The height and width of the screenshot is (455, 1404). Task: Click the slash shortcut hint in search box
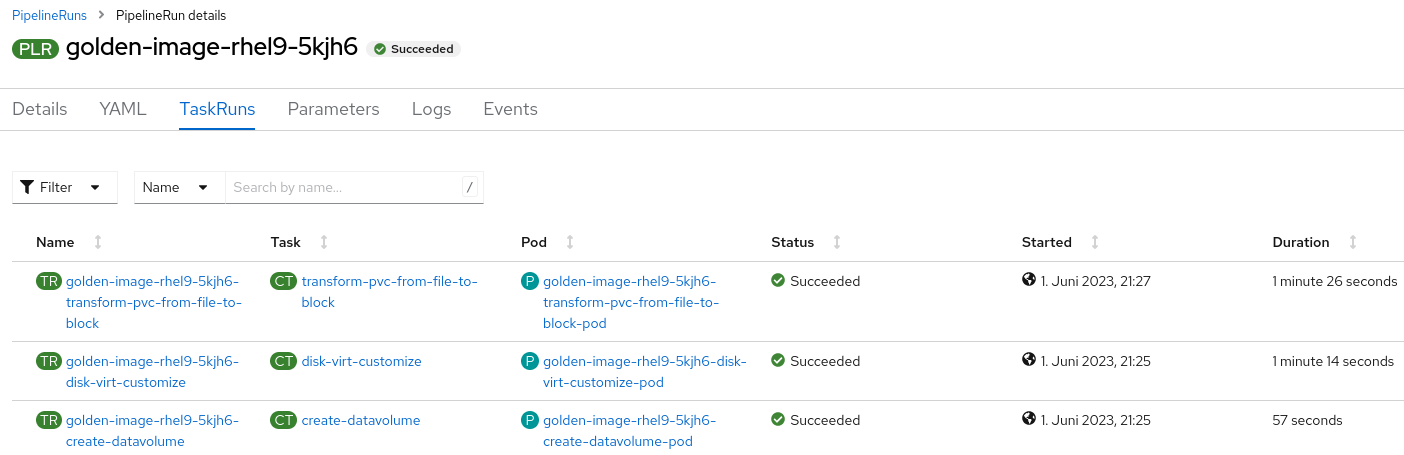coord(470,187)
